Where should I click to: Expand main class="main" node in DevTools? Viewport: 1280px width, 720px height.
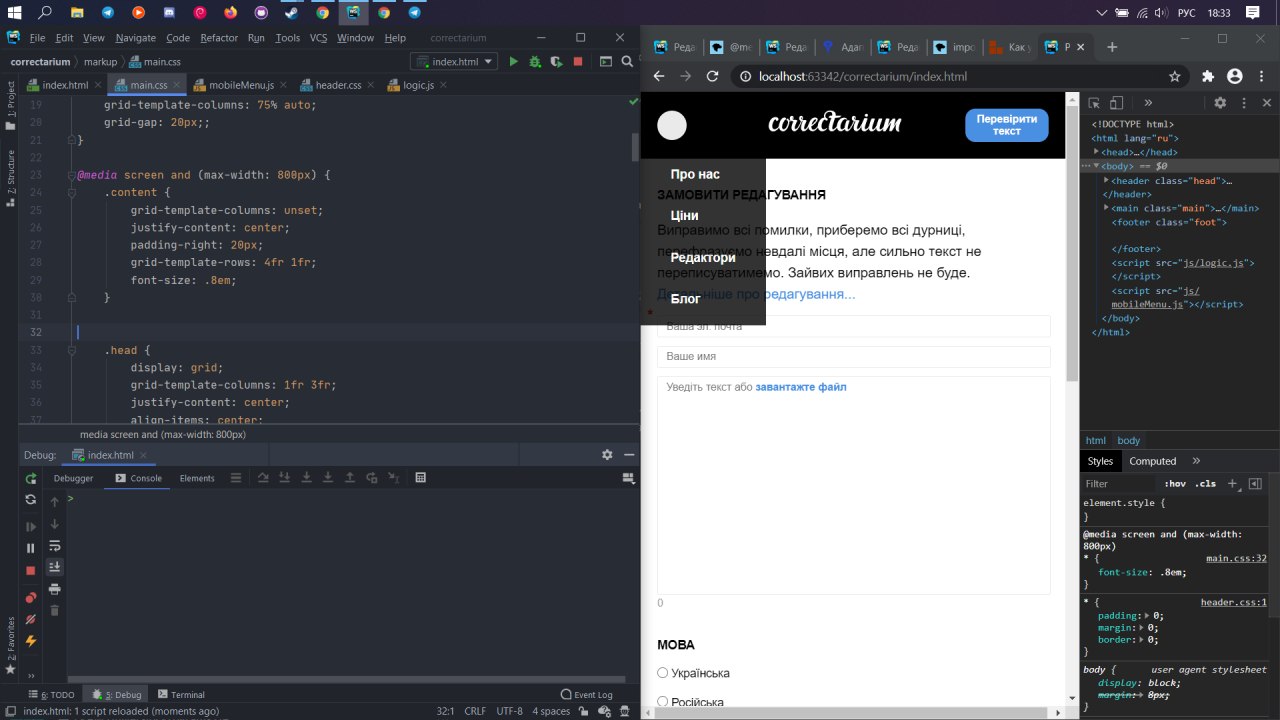[1106, 208]
